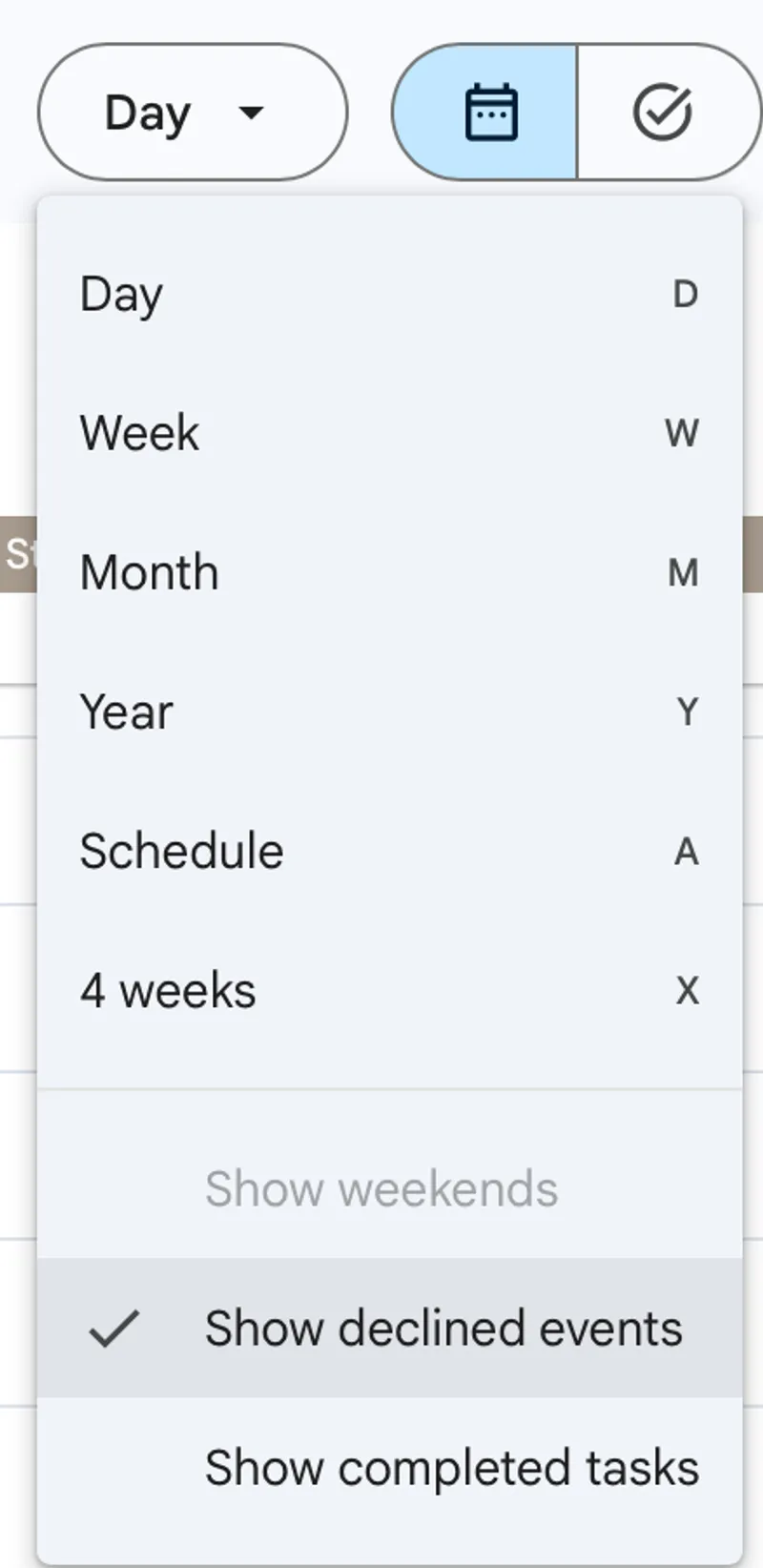Click the D shortcut letter beside Day
This screenshot has width=763, height=1568.
[685, 295]
